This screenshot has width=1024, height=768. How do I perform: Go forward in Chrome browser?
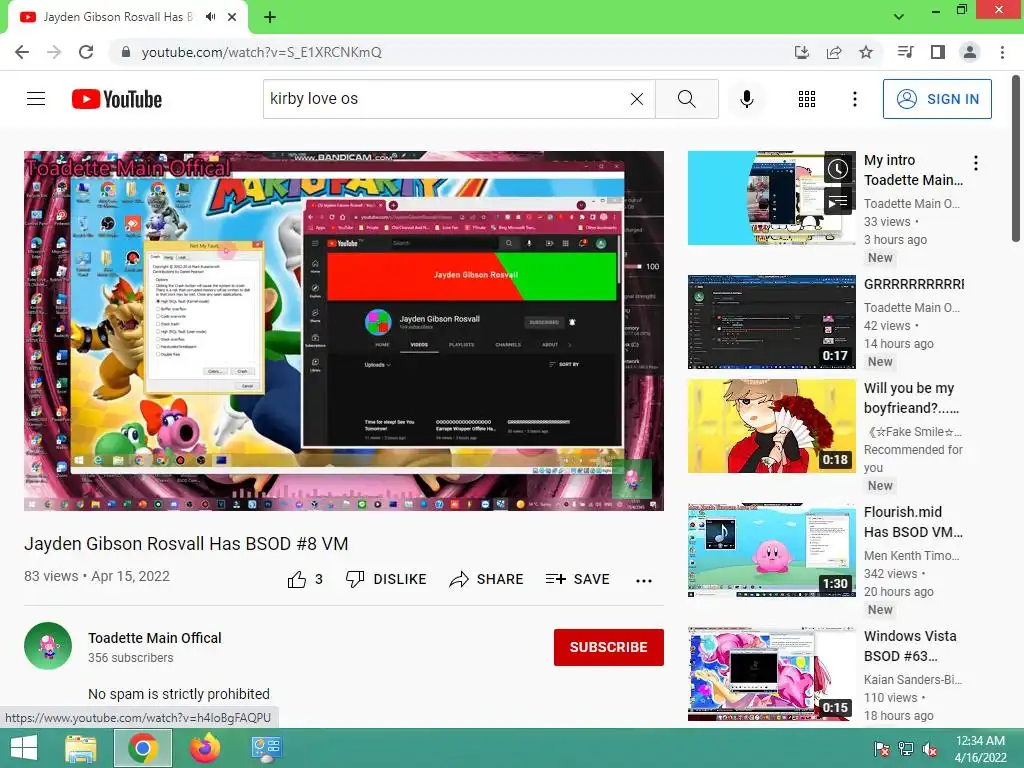(x=54, y=52)
